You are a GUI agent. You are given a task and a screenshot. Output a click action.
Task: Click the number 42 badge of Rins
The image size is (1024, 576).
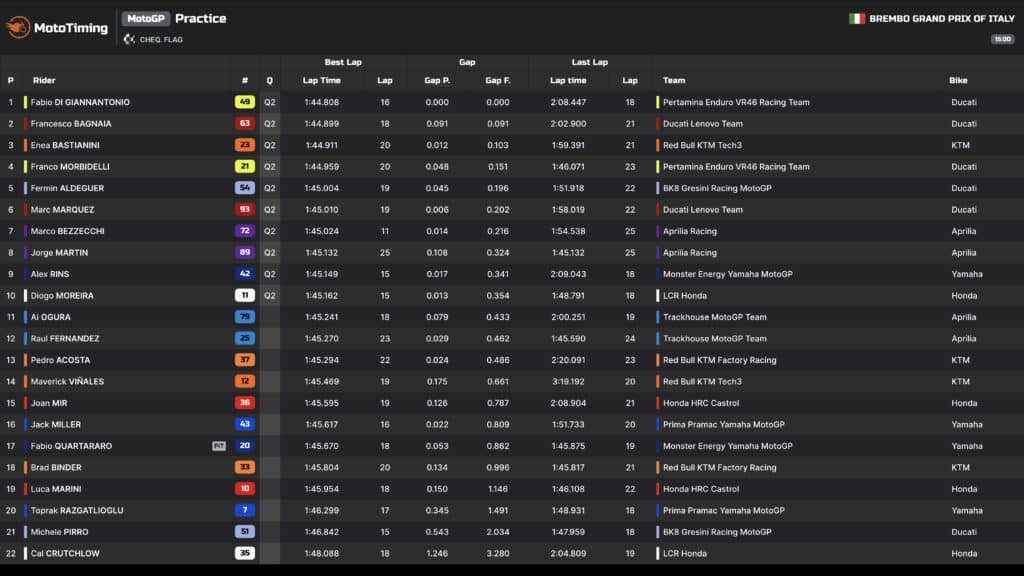point(245,274)
